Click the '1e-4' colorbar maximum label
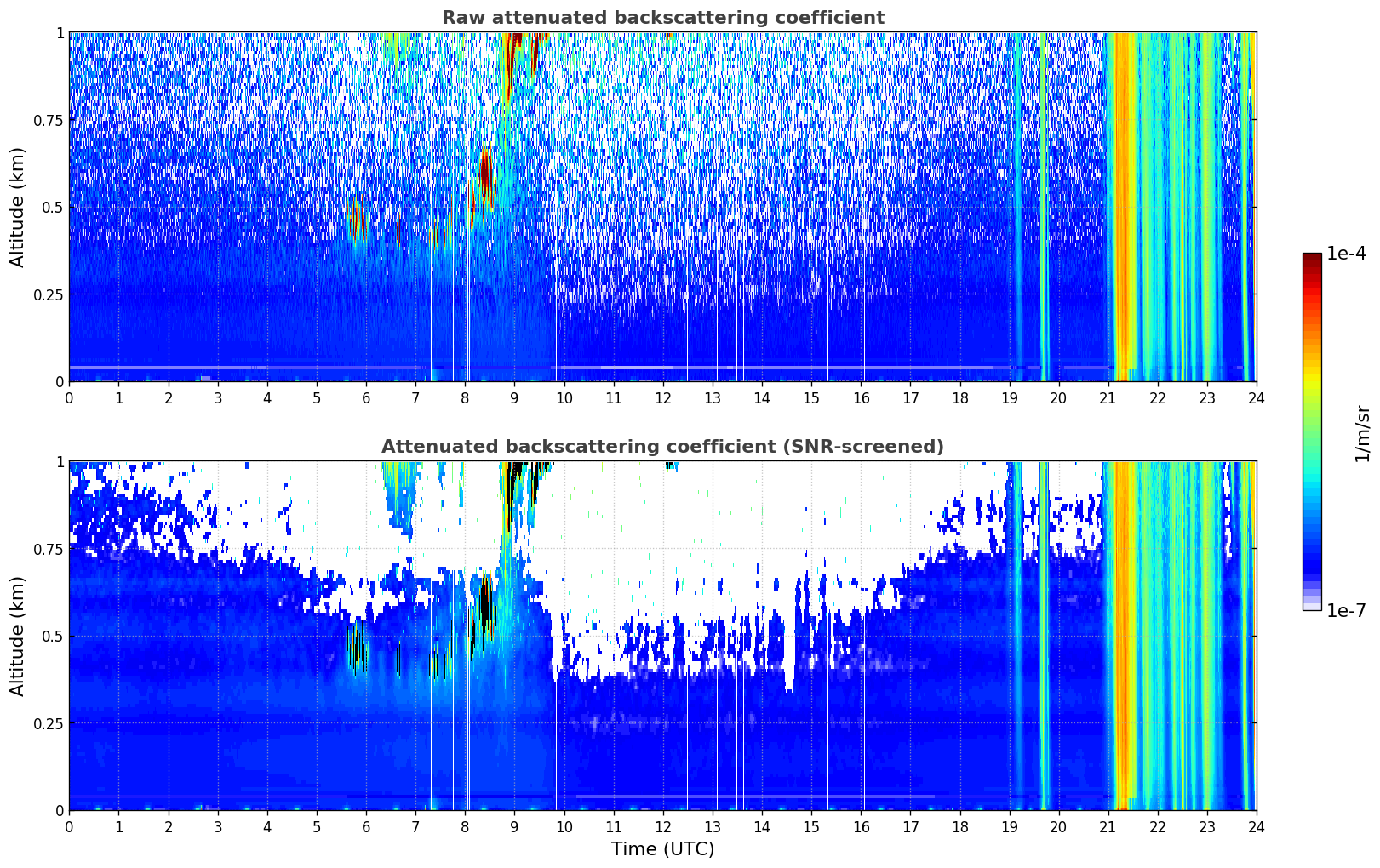 1346,254
